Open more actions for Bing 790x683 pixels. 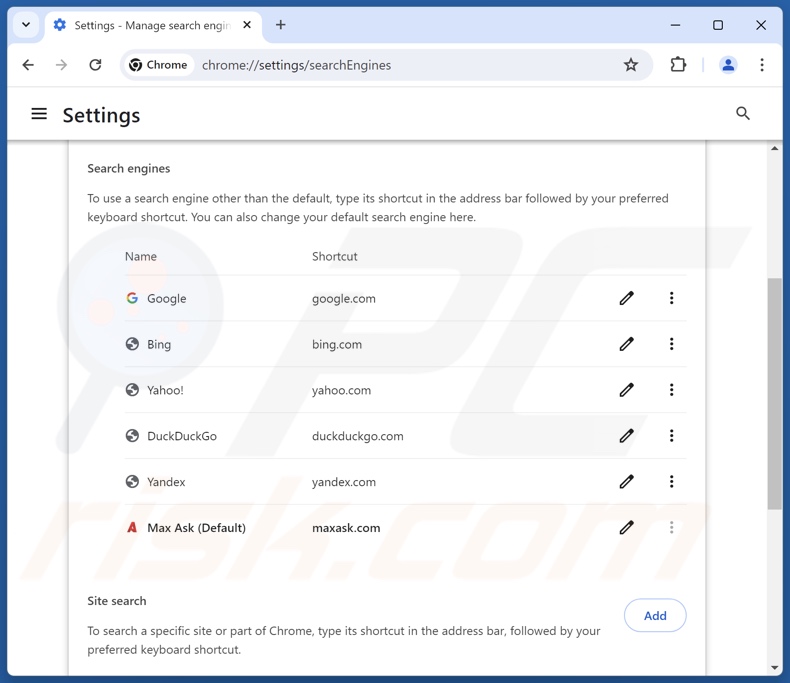tap(671, 344)
